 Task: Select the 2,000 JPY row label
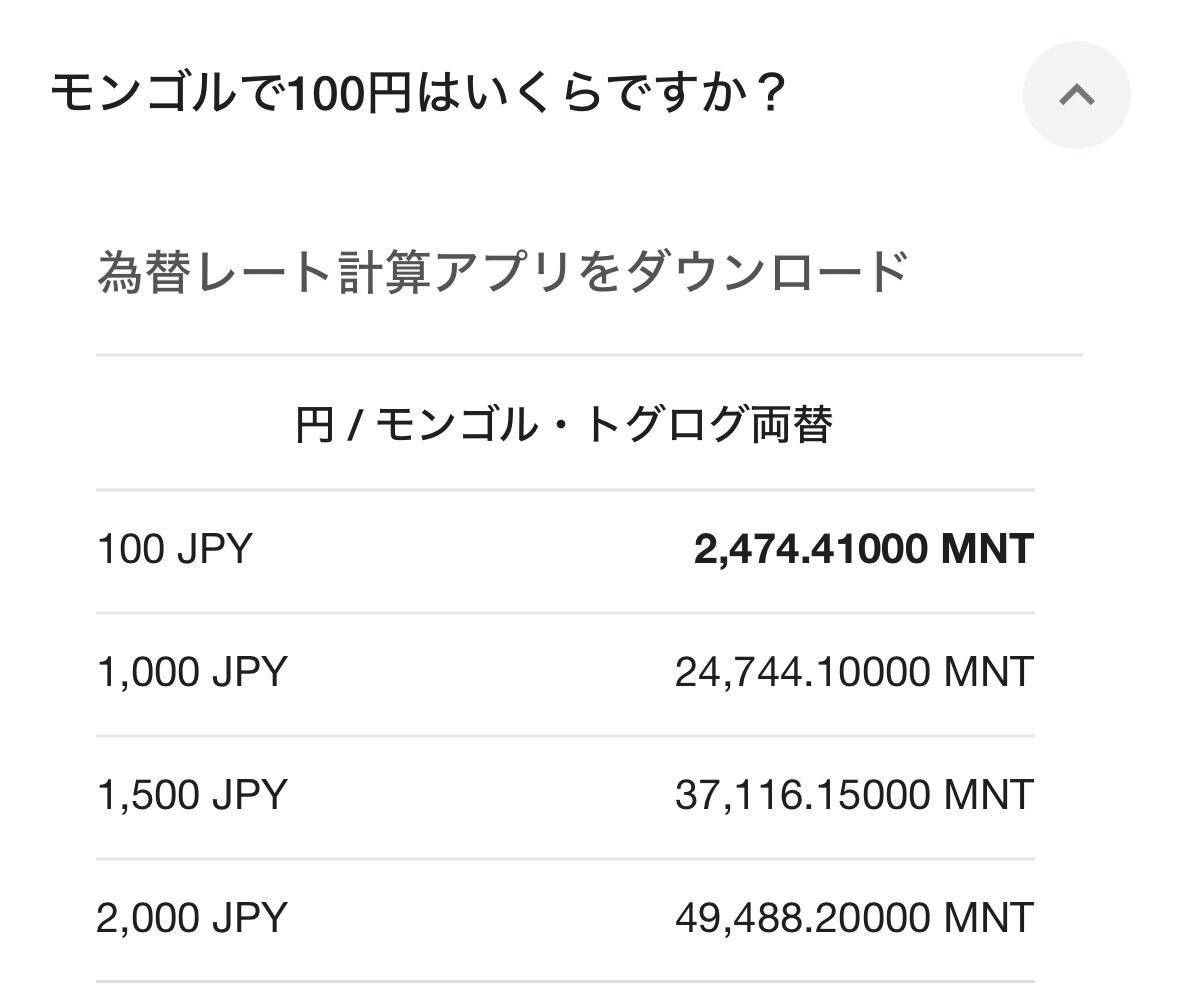(192, 919)
